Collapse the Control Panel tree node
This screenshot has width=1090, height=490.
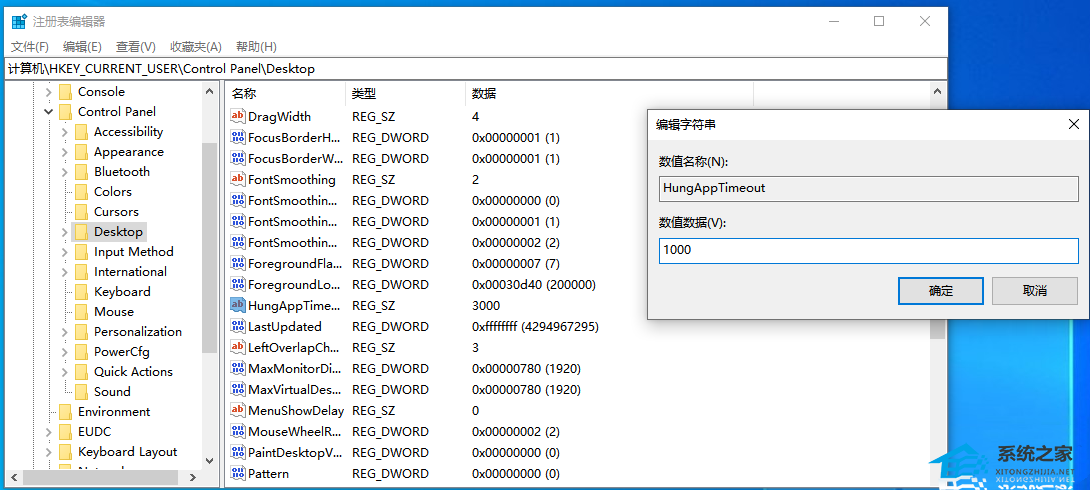point(48,111)
